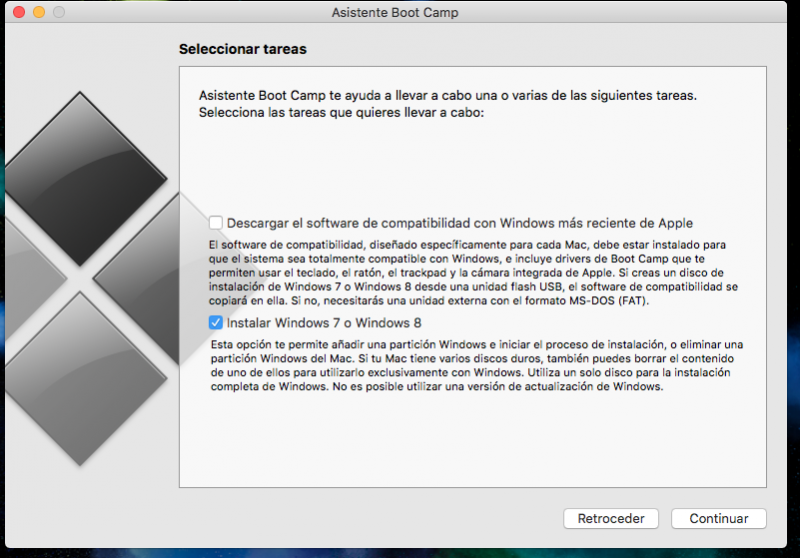
Task: Uncheck the Instalar Windows 7 o Windows 8 checkbox
Action: tap(215, 323)
